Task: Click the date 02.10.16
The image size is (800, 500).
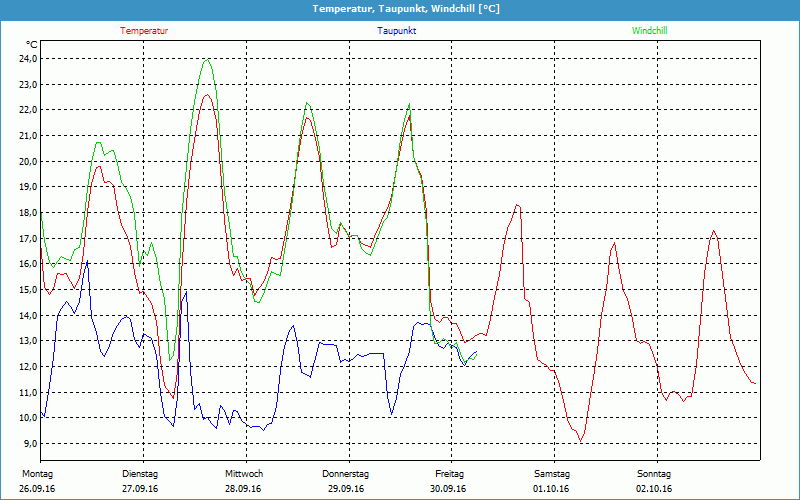Action: tap(654, 489)
